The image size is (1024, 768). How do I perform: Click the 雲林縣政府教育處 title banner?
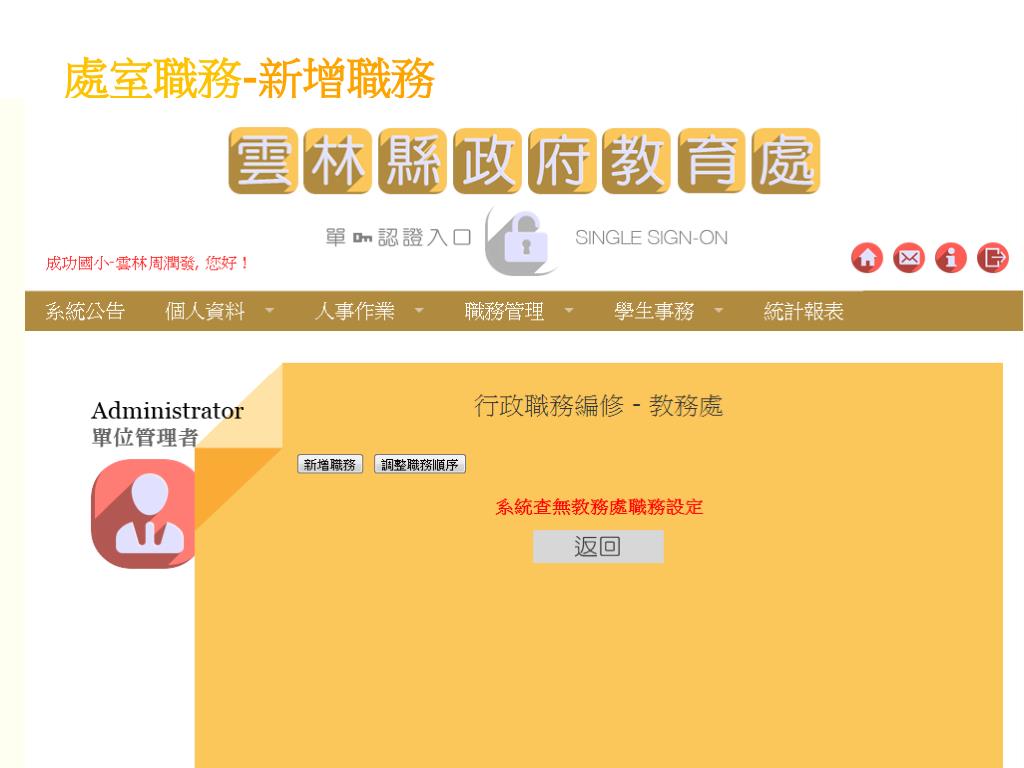[x=524, y=161]
